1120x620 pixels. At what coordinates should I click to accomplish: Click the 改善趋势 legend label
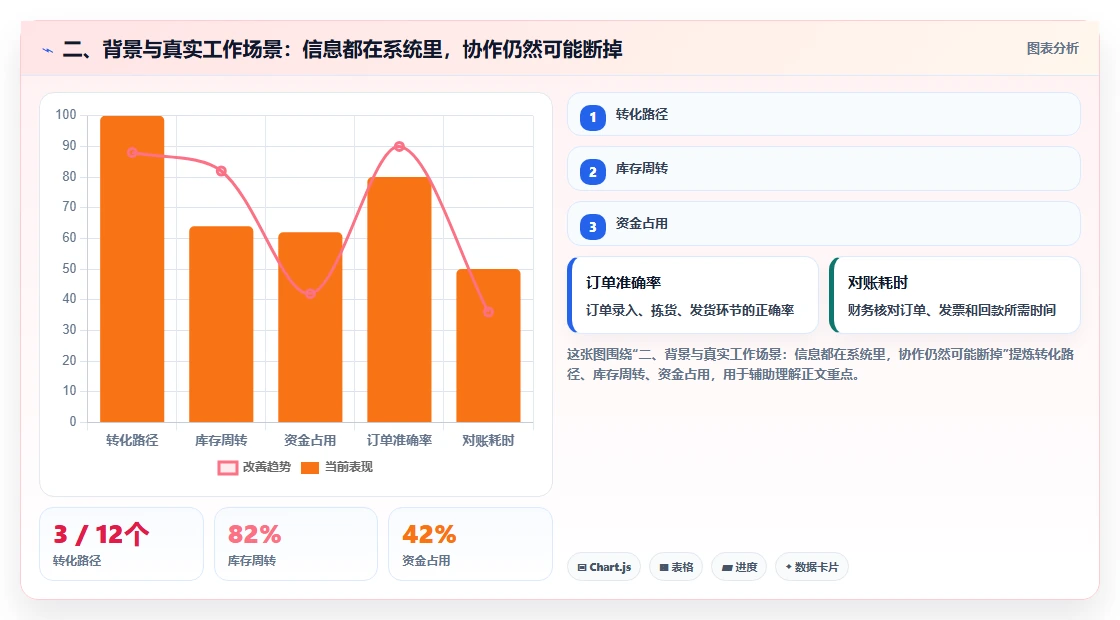click(266, 466)
